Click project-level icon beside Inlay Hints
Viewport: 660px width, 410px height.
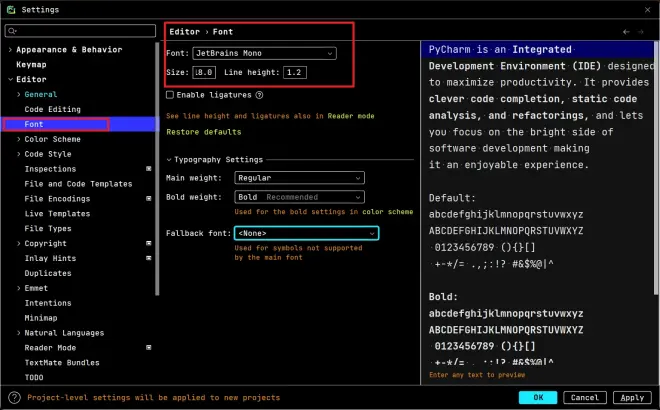[149, 258]
